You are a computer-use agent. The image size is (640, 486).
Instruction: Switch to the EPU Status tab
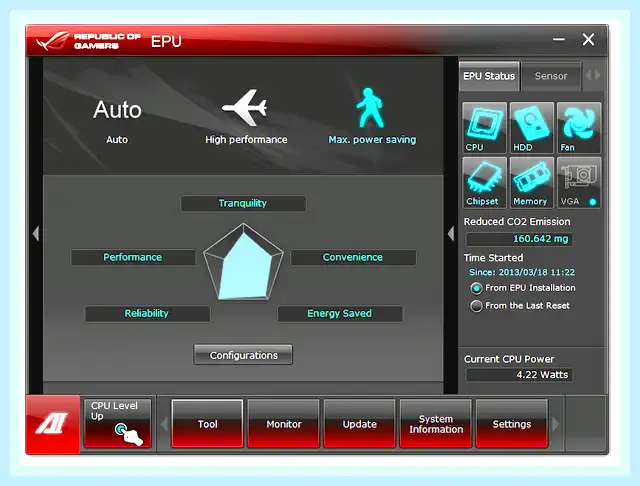(x=489, y=76)
